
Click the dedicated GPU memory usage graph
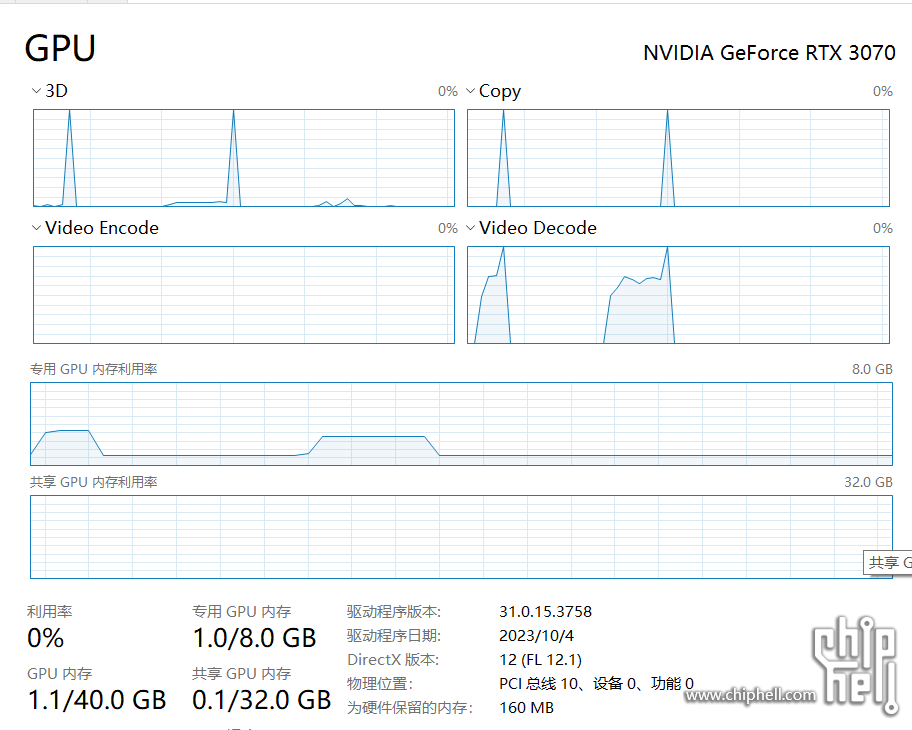461,424
